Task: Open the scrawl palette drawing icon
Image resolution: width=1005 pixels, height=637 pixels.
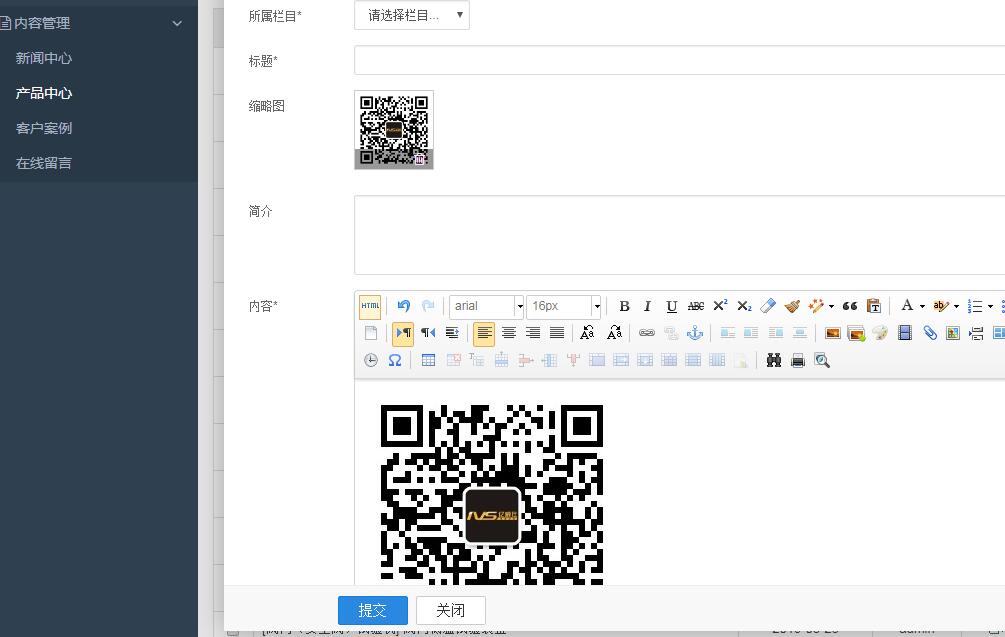Action: pos(880,333)
